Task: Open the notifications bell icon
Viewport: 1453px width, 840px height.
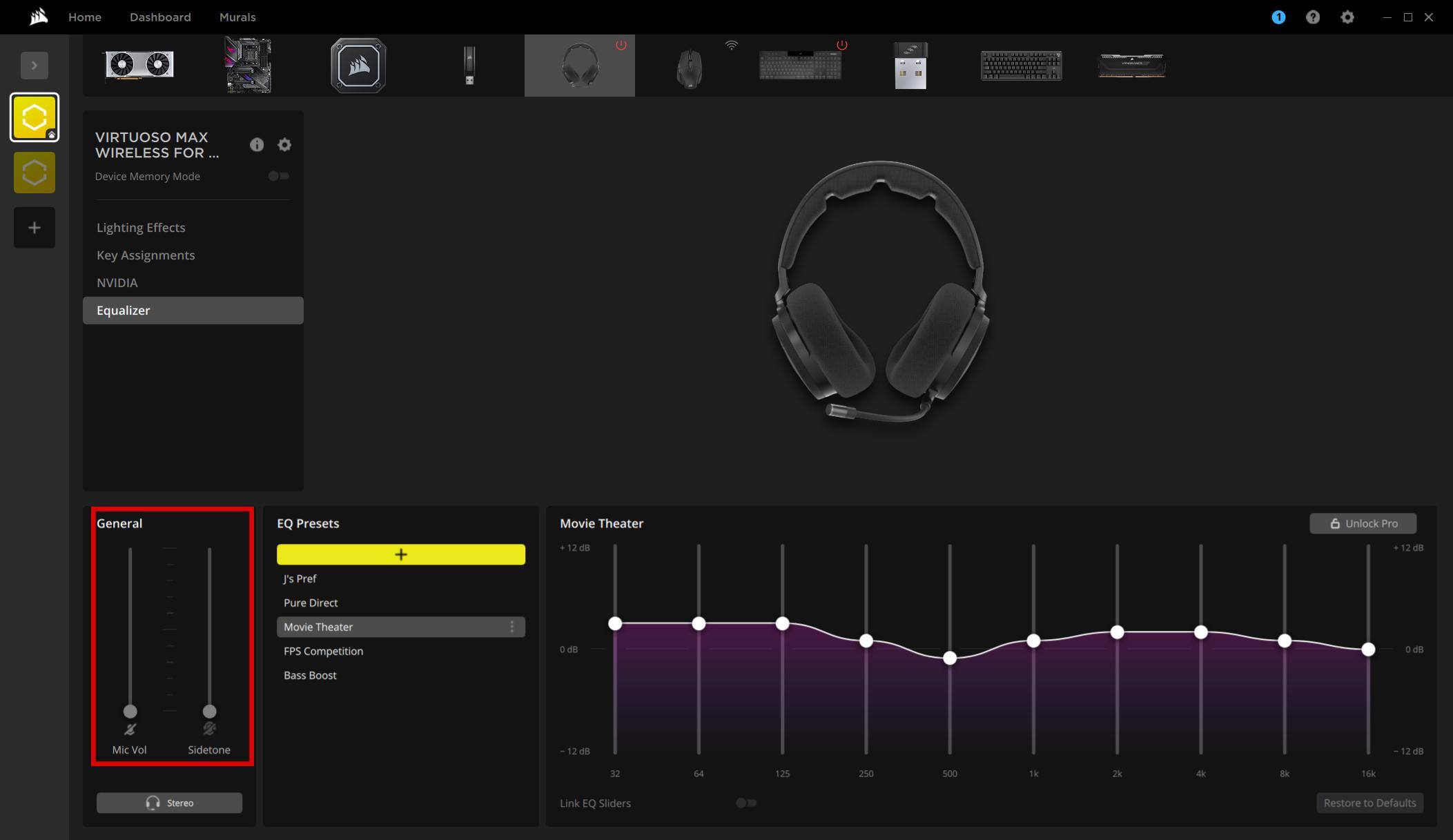Action: [1278, 17]
